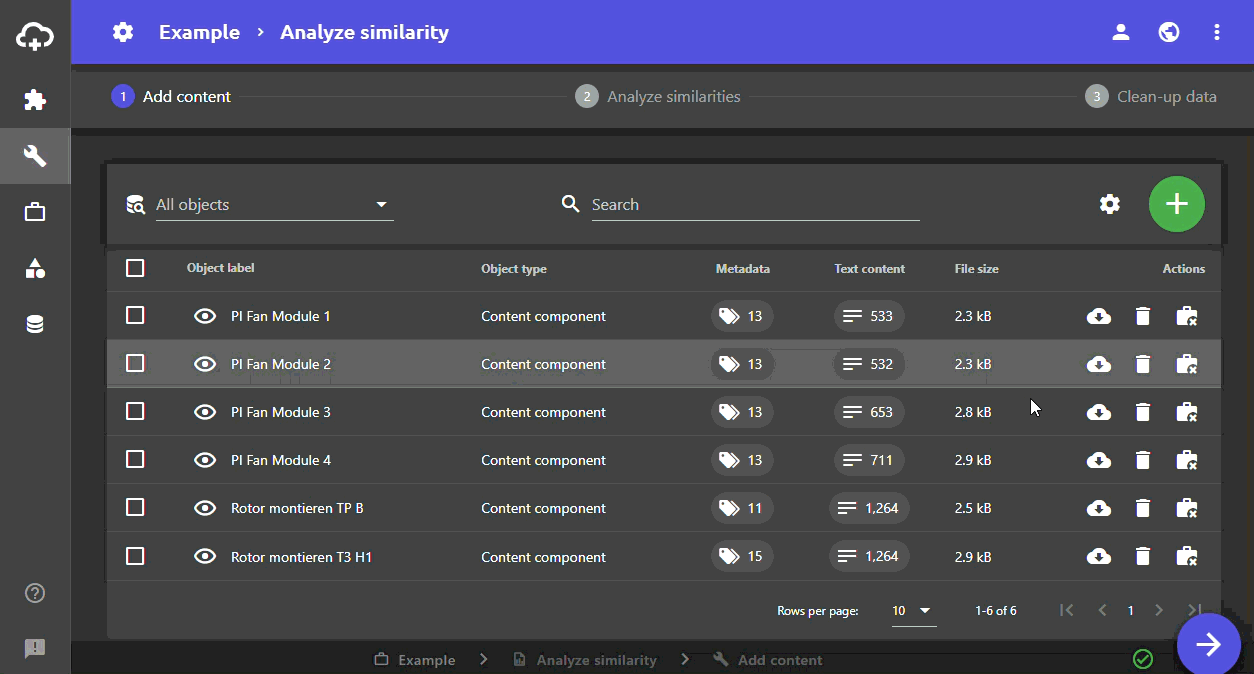Screen dimensions: 1254x674
Task: Open the three-dot more menu
Action: click(x=1217, y=32)
